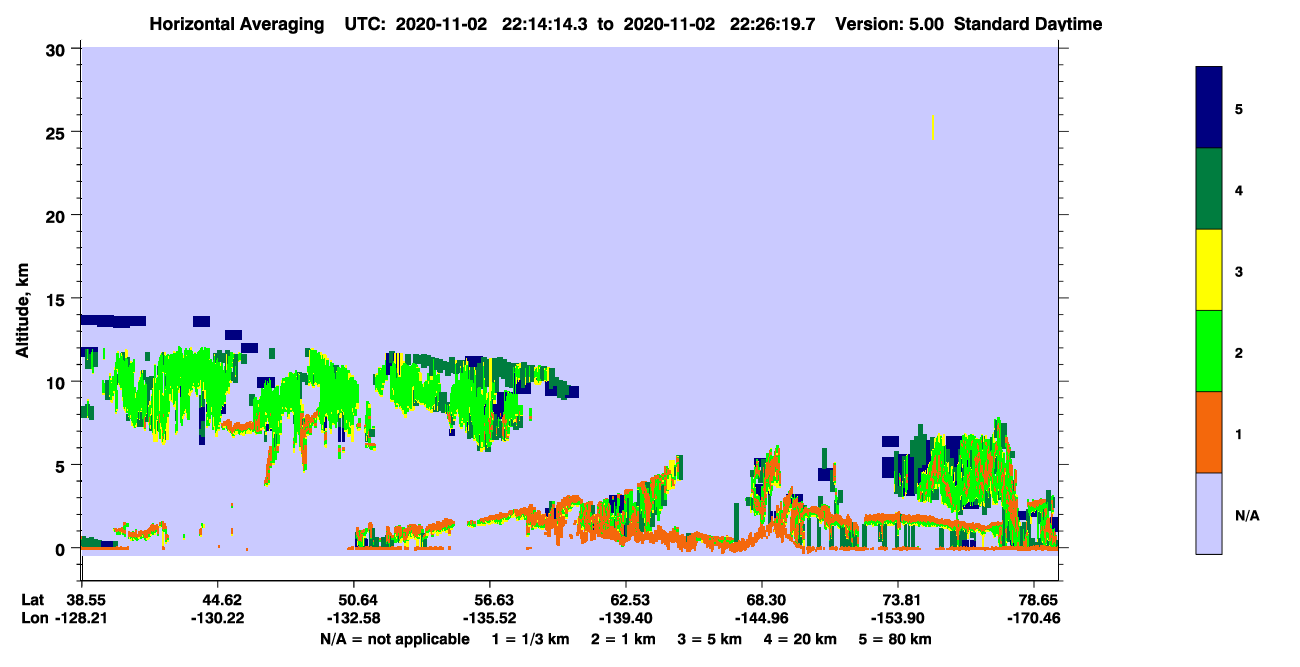Viewport: 1300px width, 667px height.
Task: Click the 'N/A = not applicable' legend text
Action: (x=394, y=639)
